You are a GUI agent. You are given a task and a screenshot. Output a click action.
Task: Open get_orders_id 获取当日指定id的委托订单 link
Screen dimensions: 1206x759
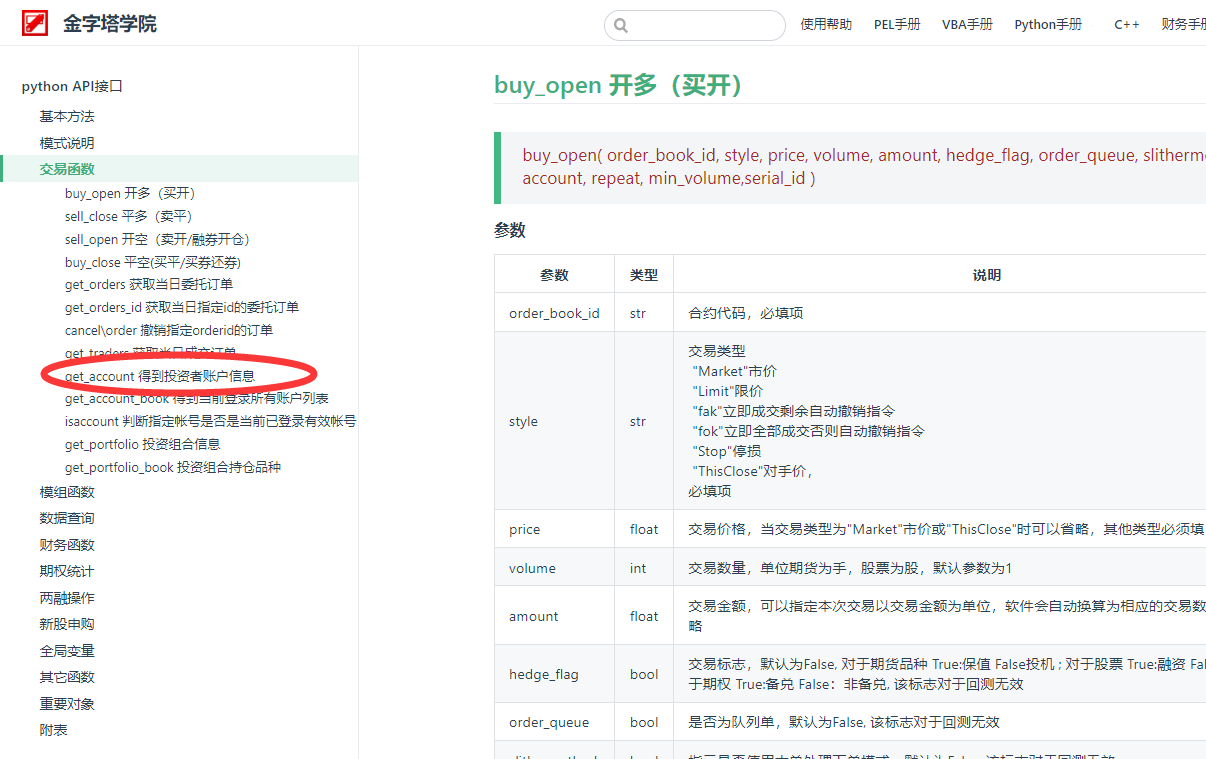click(x=182, y=308)
